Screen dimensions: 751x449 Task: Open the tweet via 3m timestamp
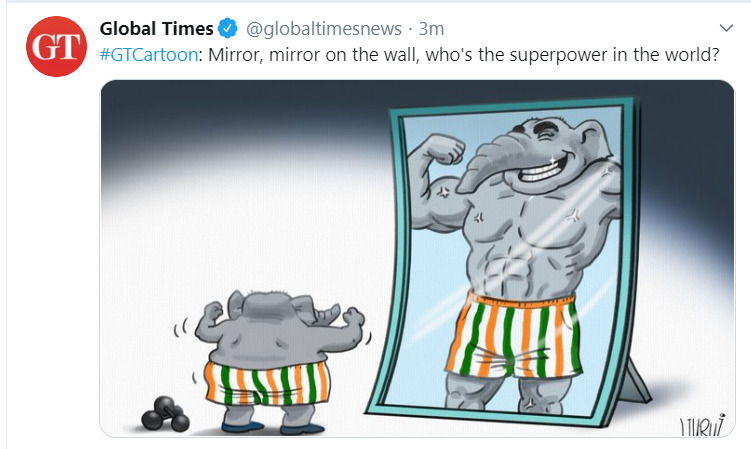pos(431,29)
